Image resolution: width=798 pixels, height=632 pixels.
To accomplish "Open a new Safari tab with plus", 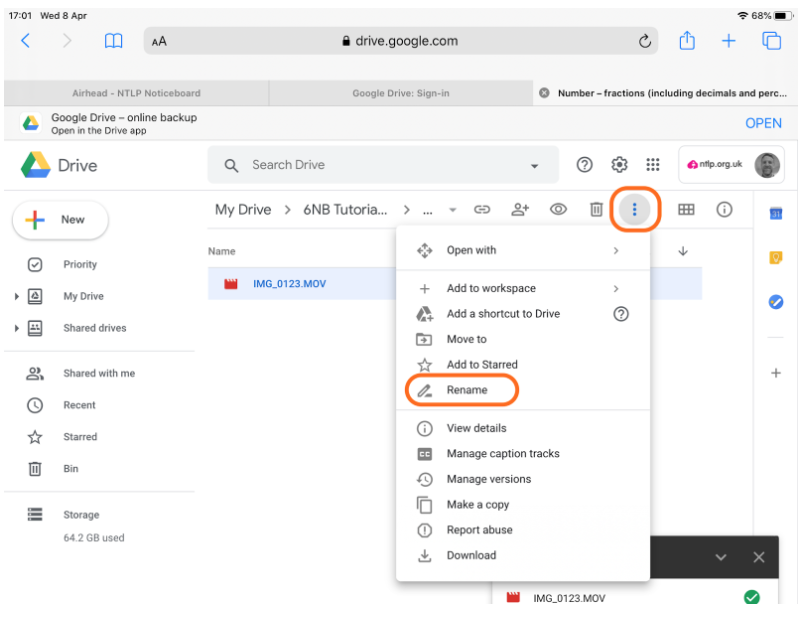I will tap(728, 41).
